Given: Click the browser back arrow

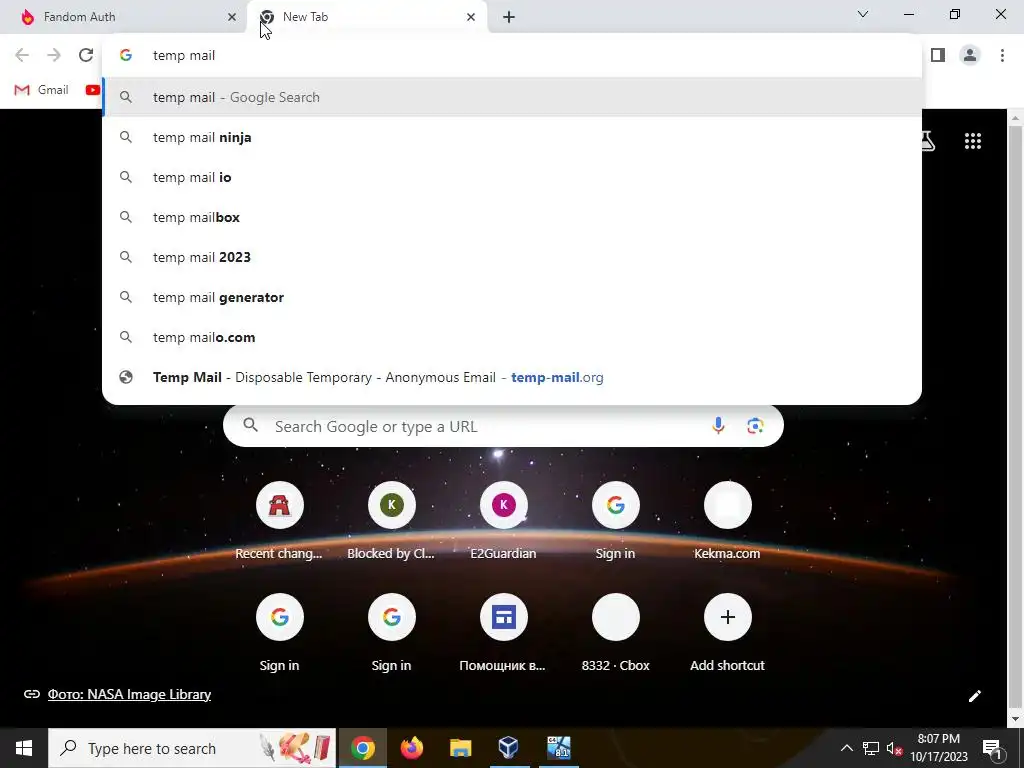Looking at the screenshot, I should click(22, 56).
